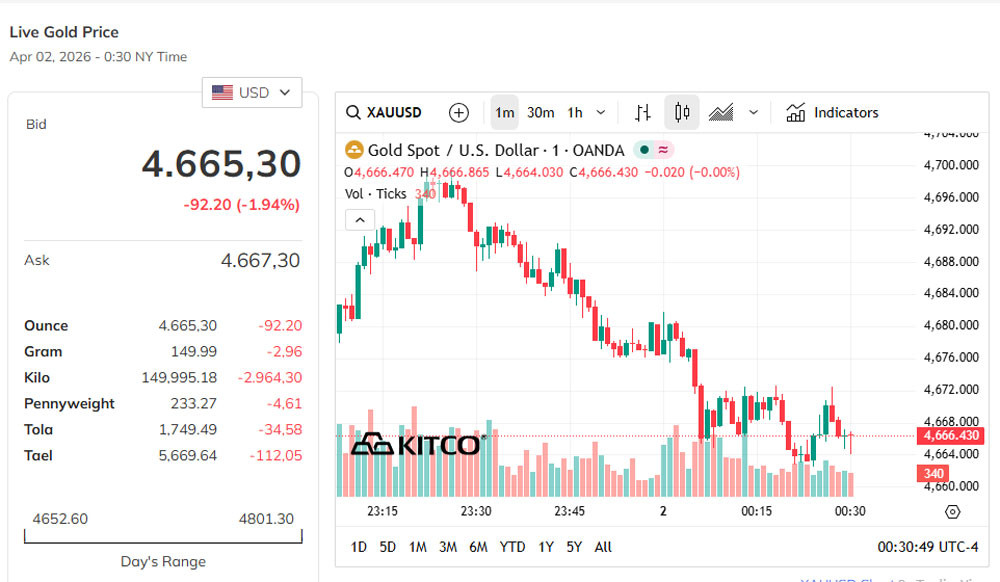Select the 1m interval
The width and height of the screenshot is (1000, 582).
point(505,113)
